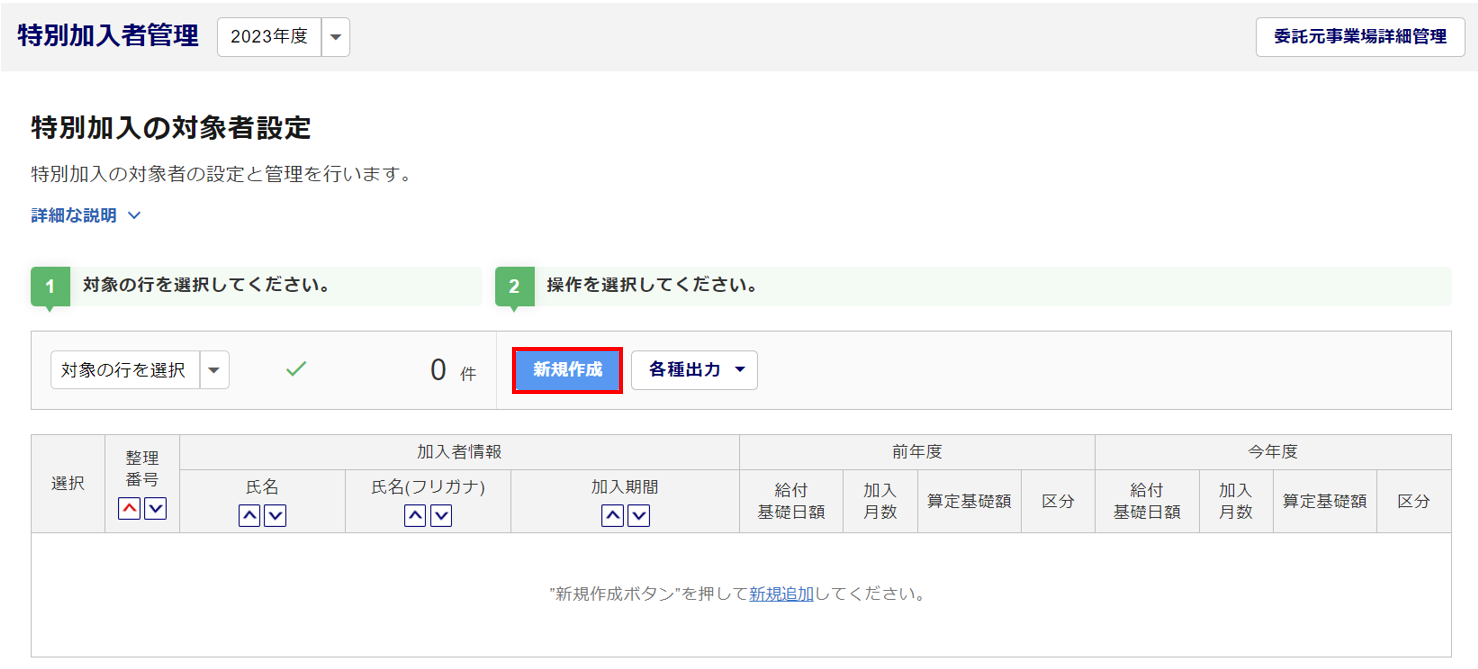Sort 氏名(フリガナ) column descending

441,516
